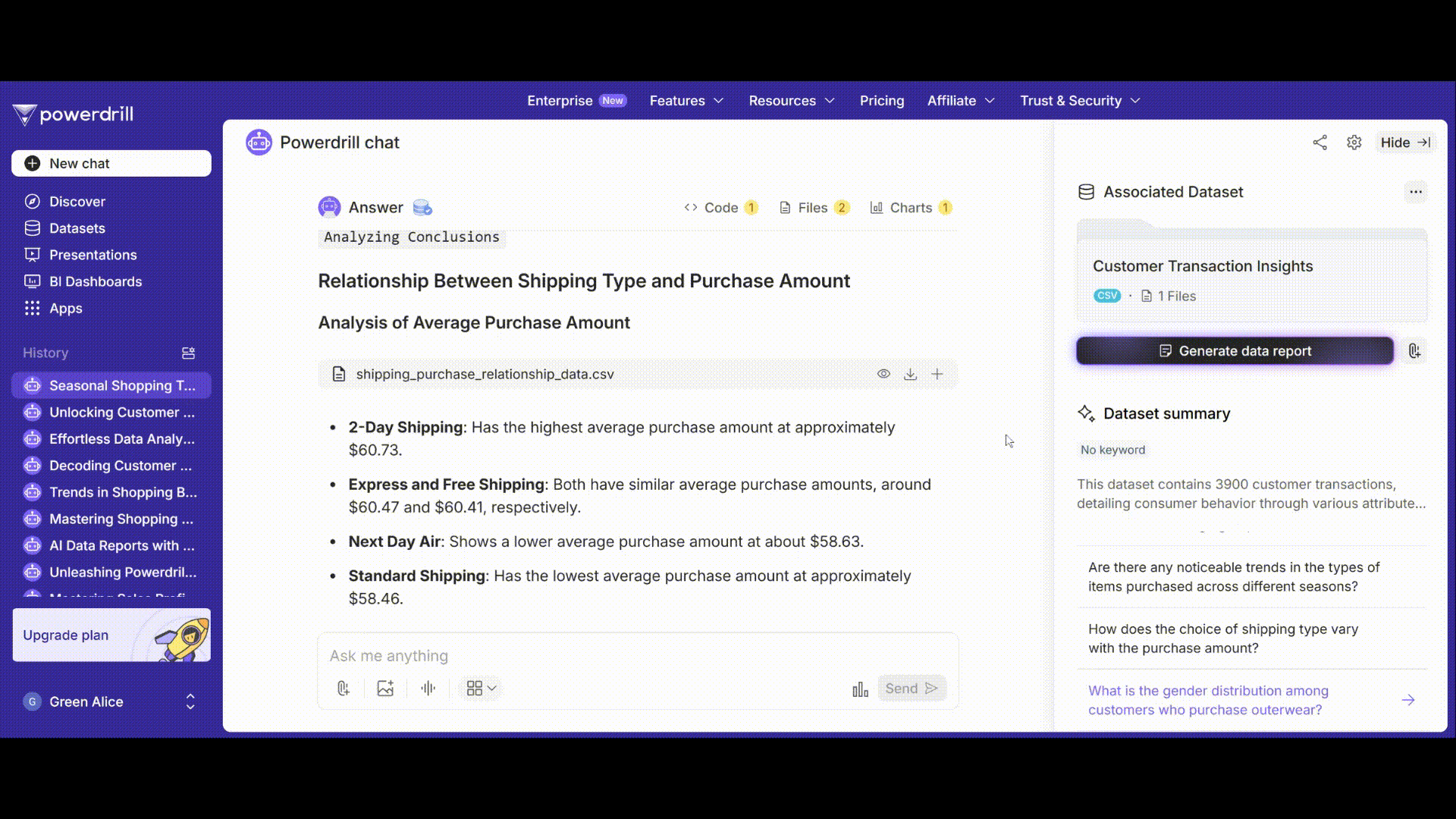
Task: Switch to the Code tab
Action: pos(720,208)
